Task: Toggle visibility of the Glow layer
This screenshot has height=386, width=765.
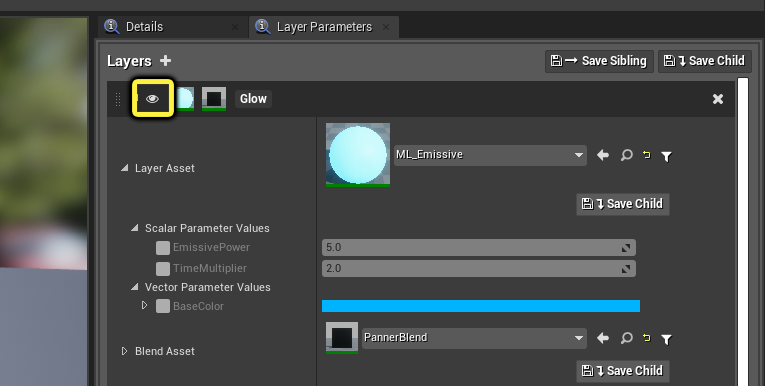Action: pos(153,99)
